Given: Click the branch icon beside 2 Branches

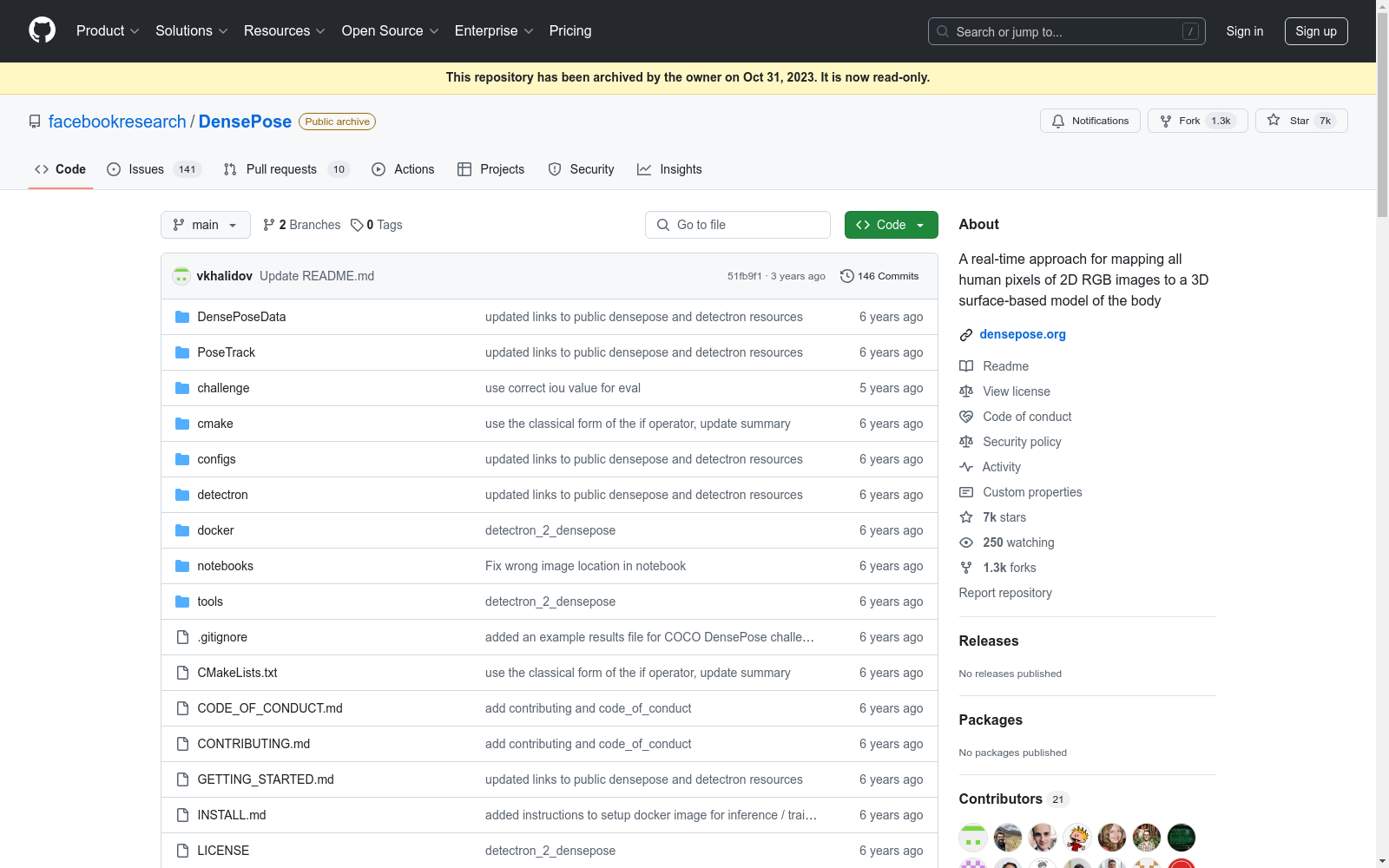Looking at the screenshot, I should (269, 225).
